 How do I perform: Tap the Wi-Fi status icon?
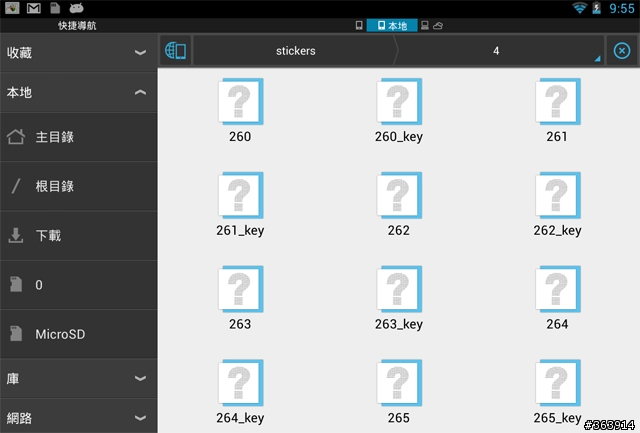[x=580, y=8]
